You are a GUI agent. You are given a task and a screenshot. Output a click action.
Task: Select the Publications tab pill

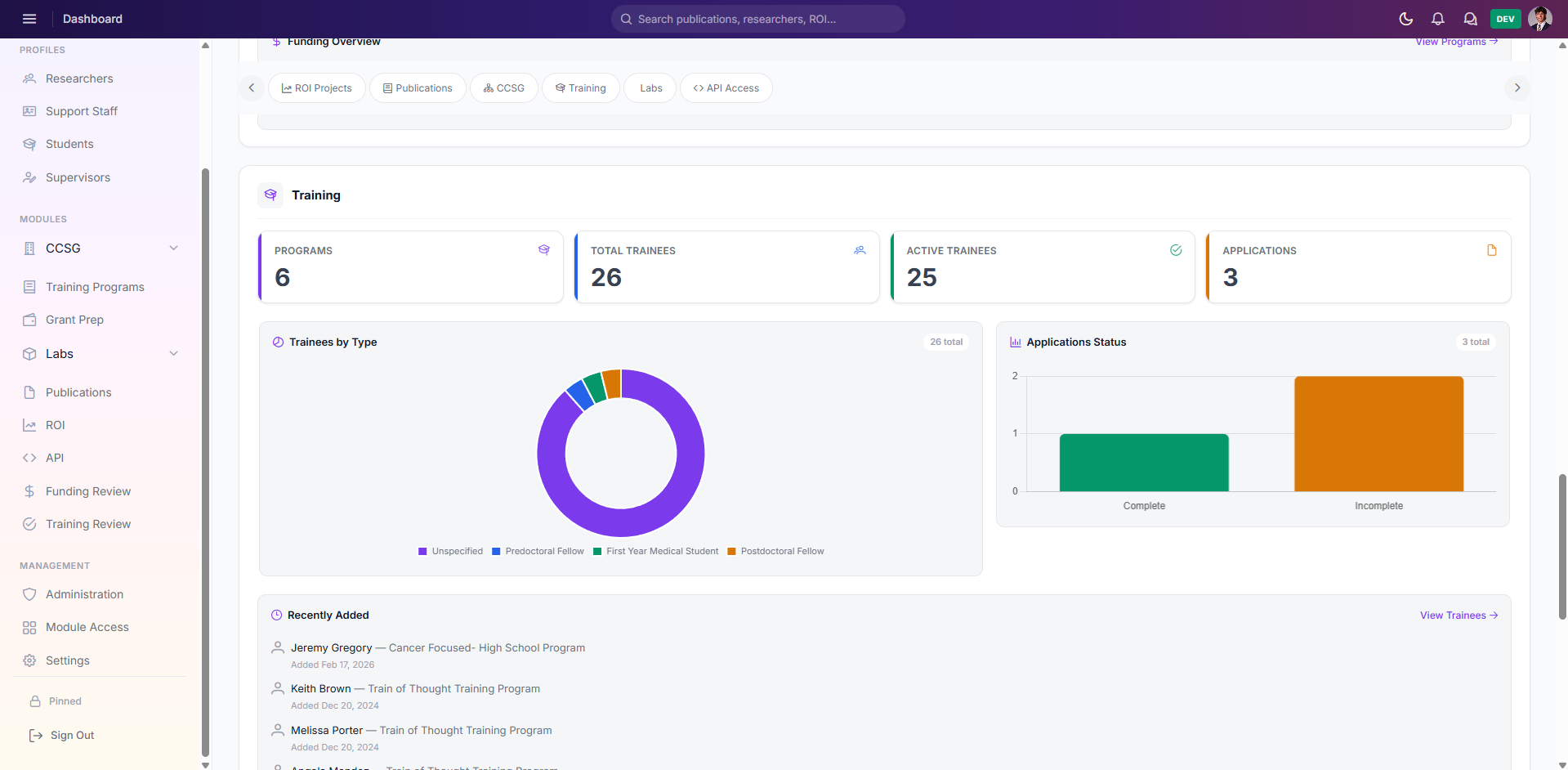point(418,88)
